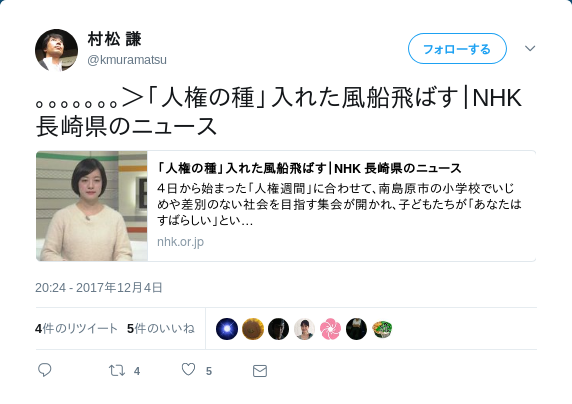Open the blue glowing star liker avatar

pos(227,329)
